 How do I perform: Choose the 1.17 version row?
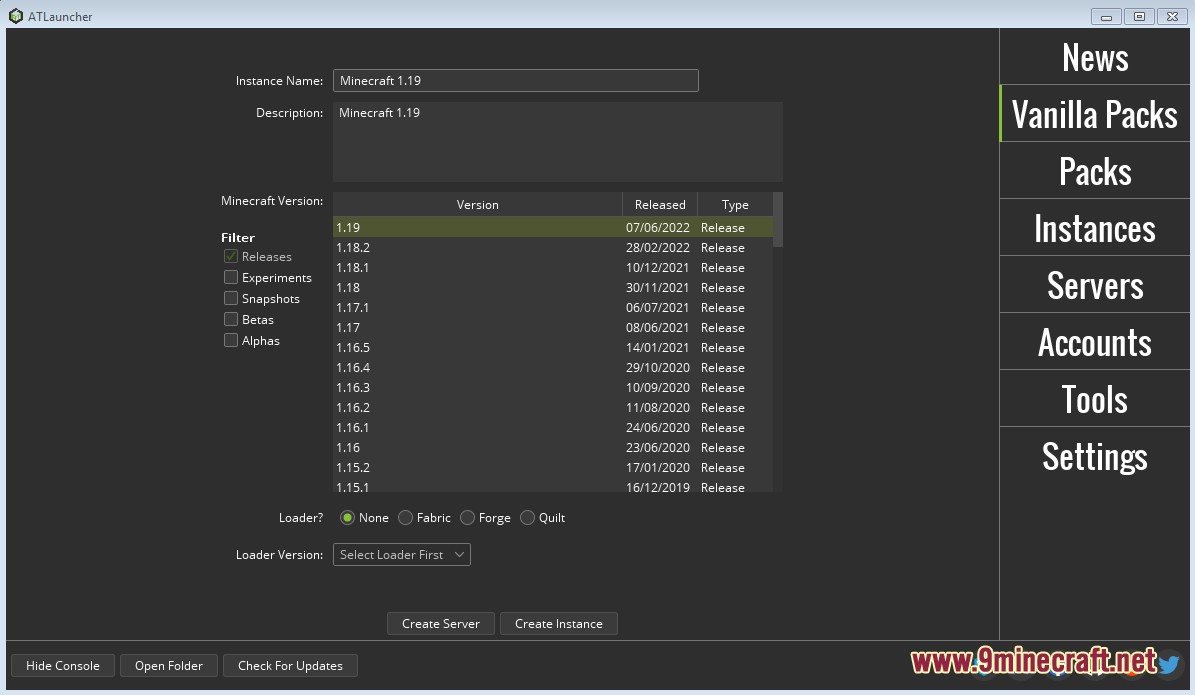[x=553, y=328]
